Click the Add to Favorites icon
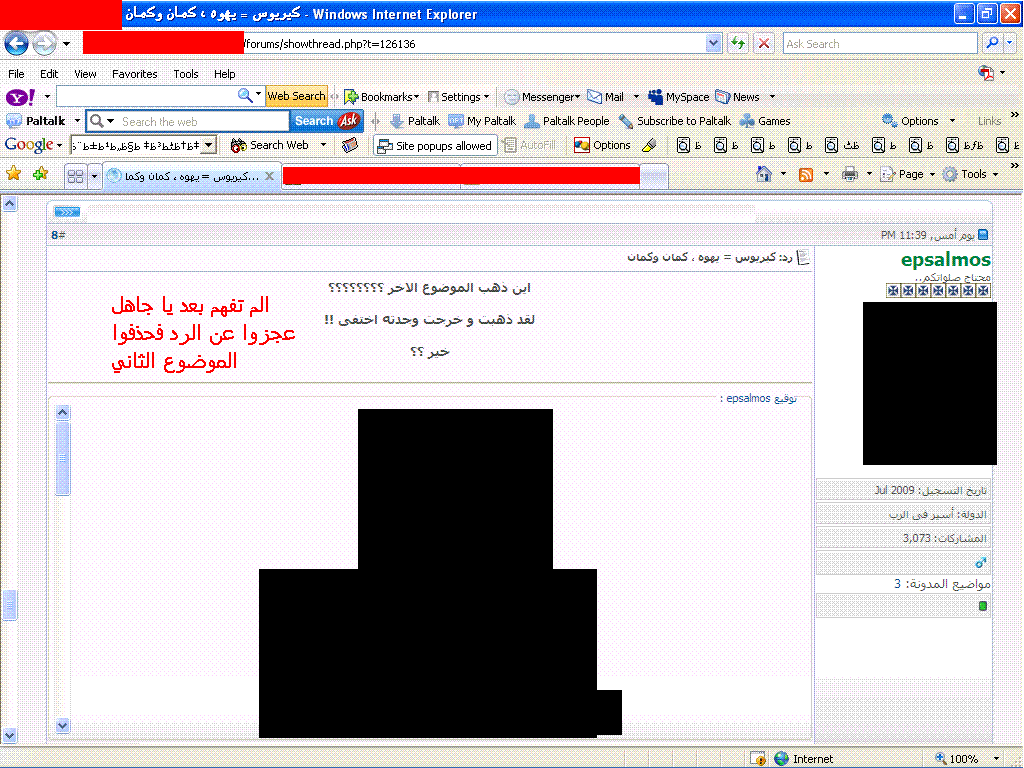The image size is (1024, 768). (40, 174)
